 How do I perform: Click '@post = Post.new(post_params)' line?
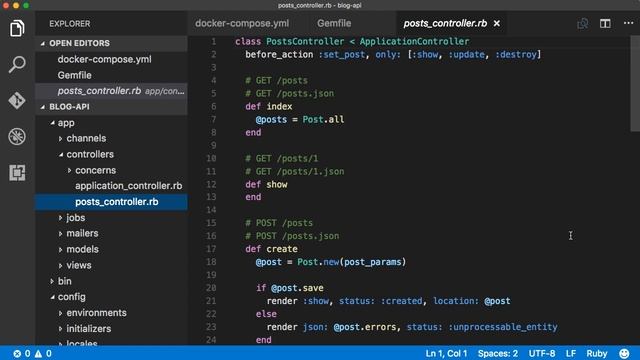coord(331,262)
